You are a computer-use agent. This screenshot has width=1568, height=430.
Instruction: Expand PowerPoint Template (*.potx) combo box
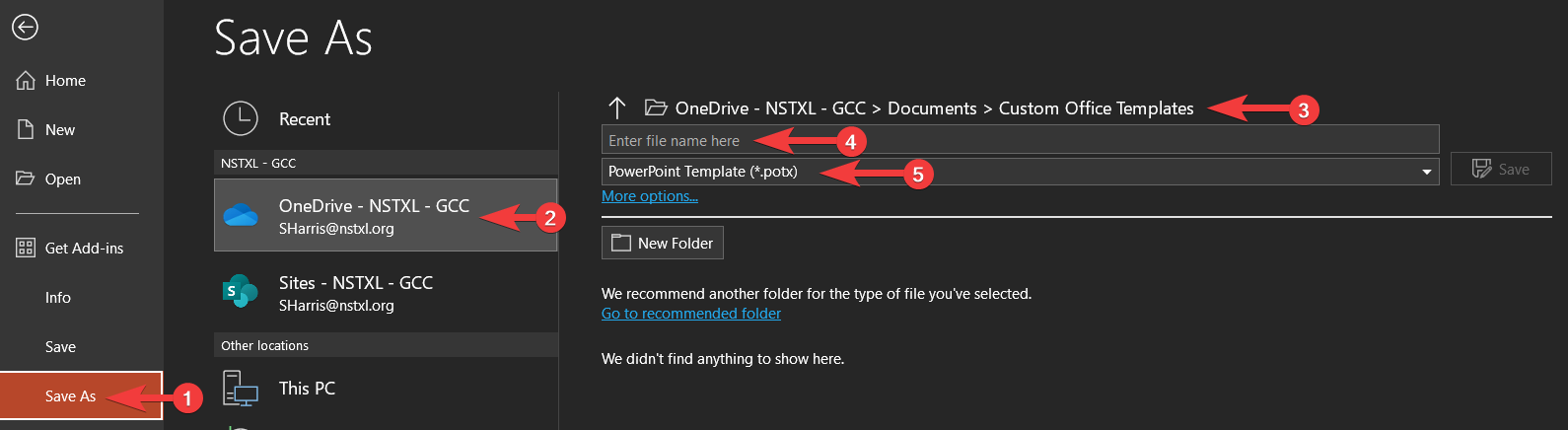click(1021, 172)
